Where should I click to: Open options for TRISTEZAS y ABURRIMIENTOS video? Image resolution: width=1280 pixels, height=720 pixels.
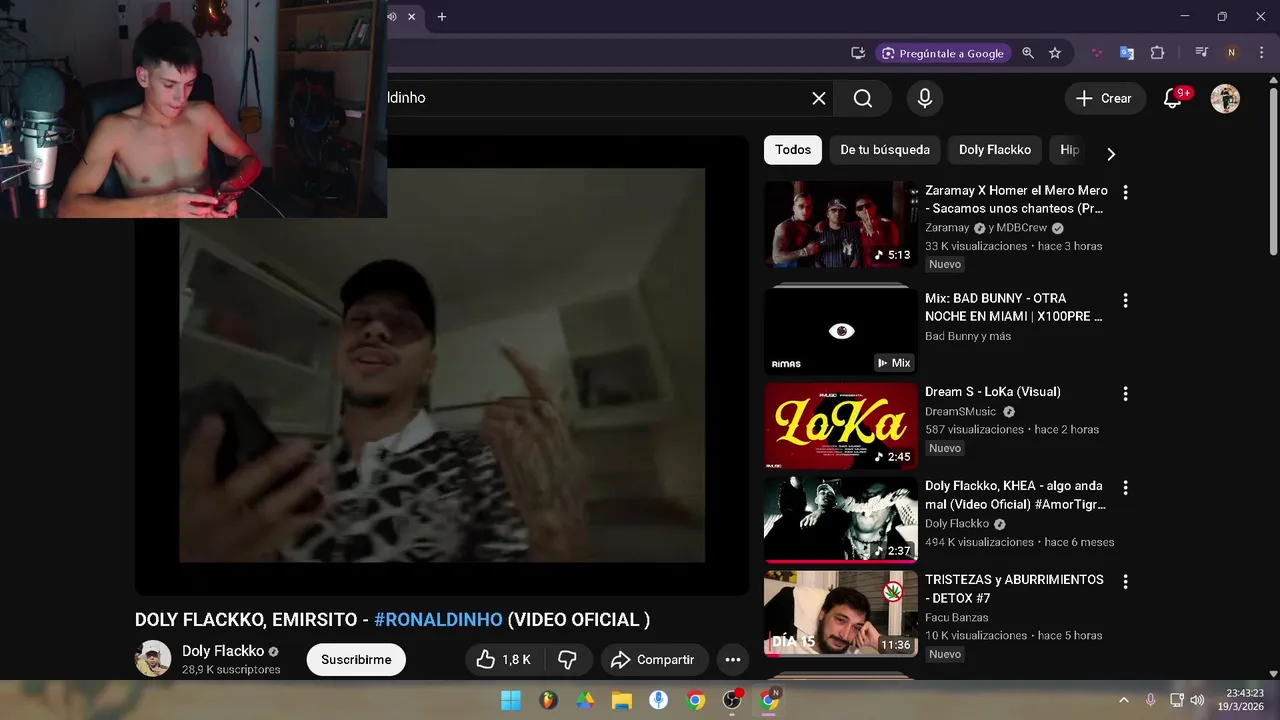tap(1125, 582)
